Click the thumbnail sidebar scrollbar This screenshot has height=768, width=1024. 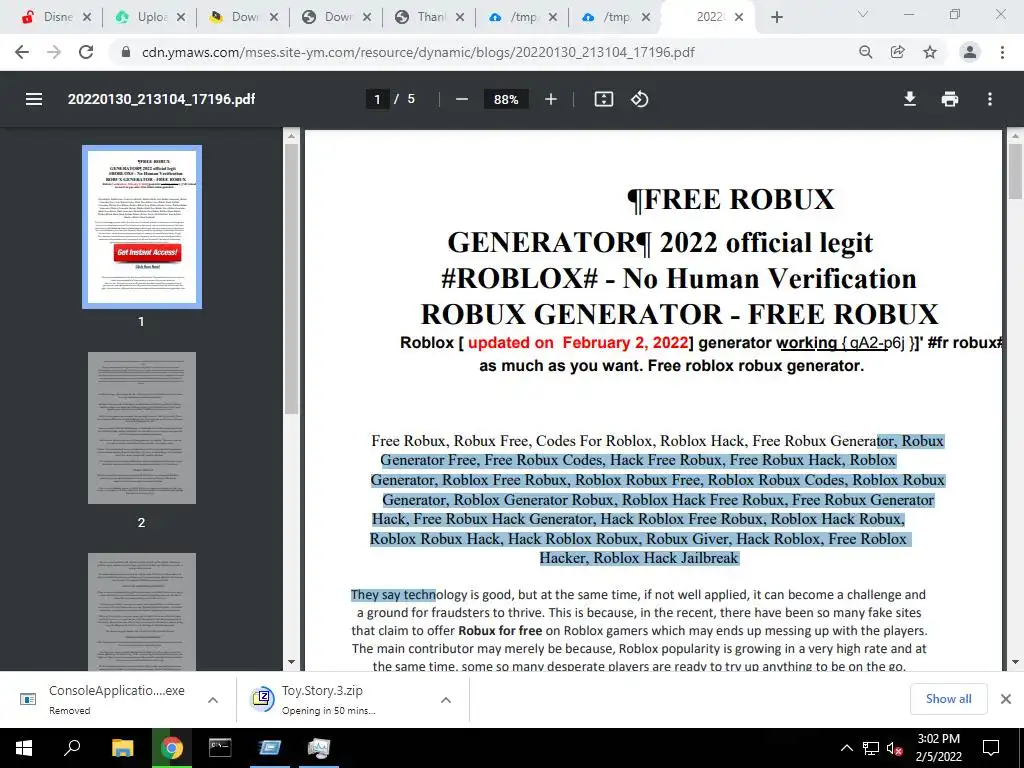pyautogui.click(x=291, y=279)
